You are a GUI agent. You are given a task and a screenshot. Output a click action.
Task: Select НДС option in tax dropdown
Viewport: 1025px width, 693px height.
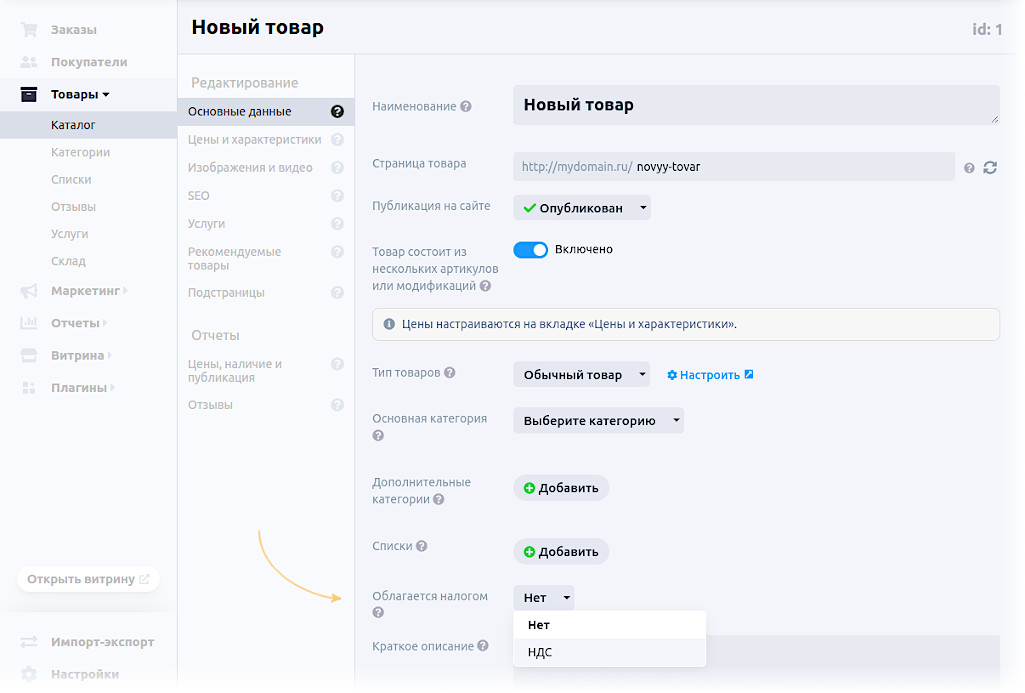click(x=540, y=652)
